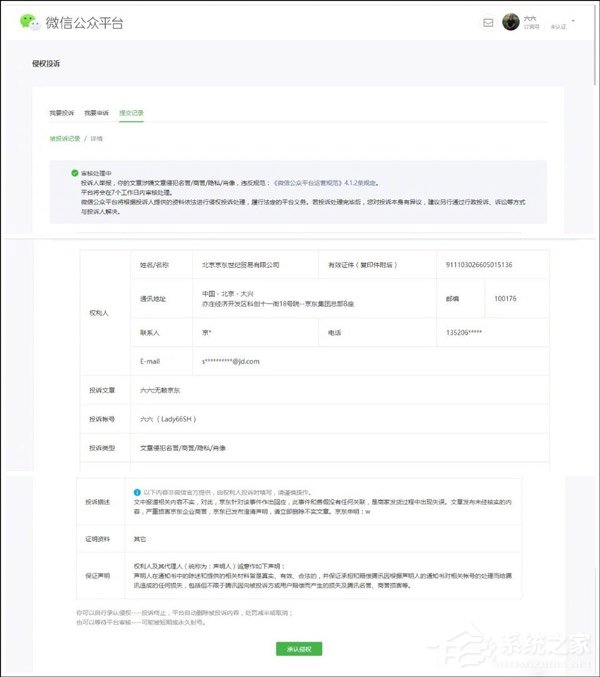Viewport: 600px width, 677px height.
Task: Click the address line 中国 - 北京 - 大兴
Action: pos(227,294)
